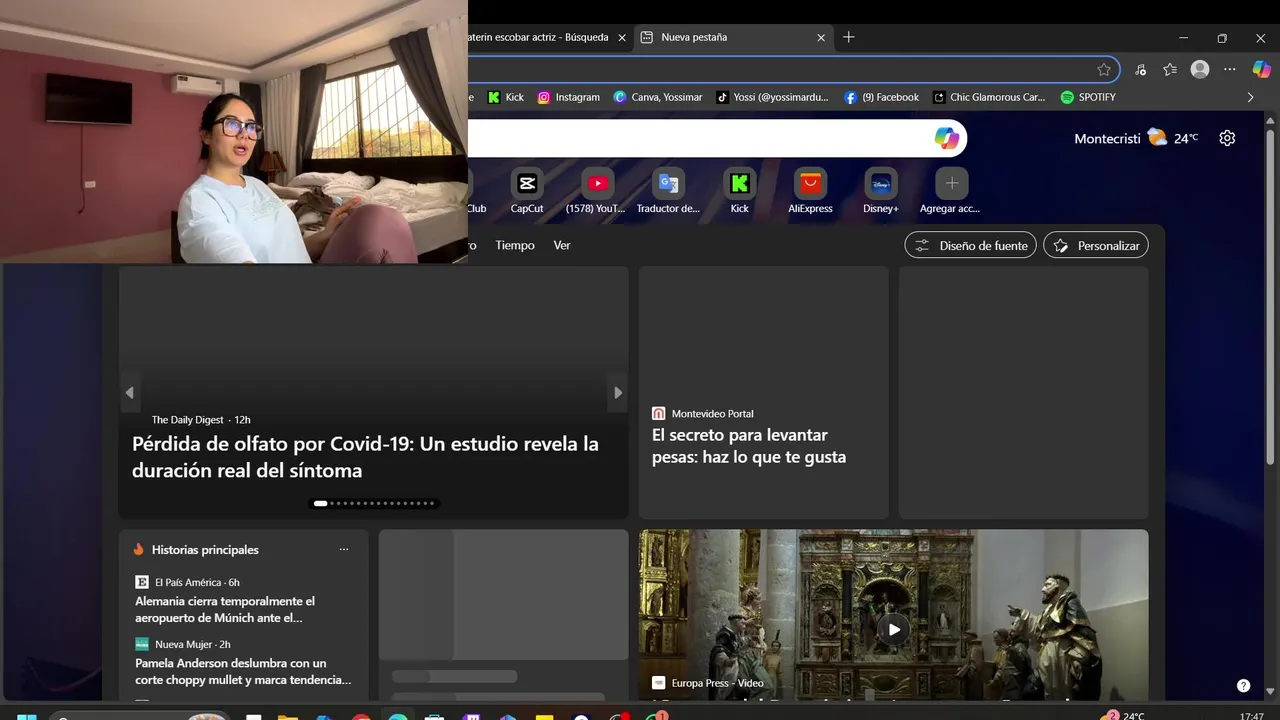
Task: Play the Europa Press video
Action: 894,629
